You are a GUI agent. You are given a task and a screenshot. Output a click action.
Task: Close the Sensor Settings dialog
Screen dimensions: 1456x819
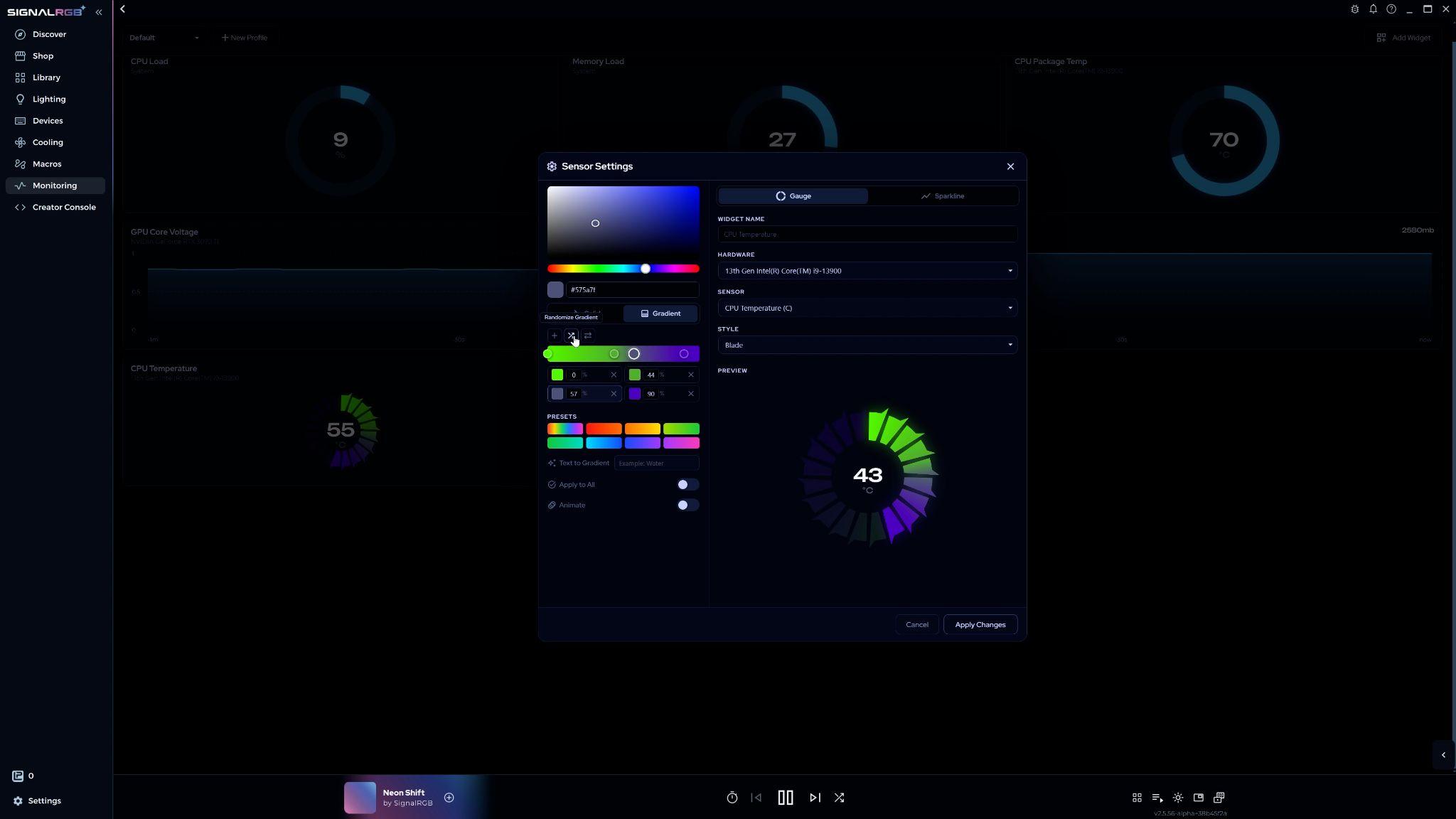point(1010,166)
